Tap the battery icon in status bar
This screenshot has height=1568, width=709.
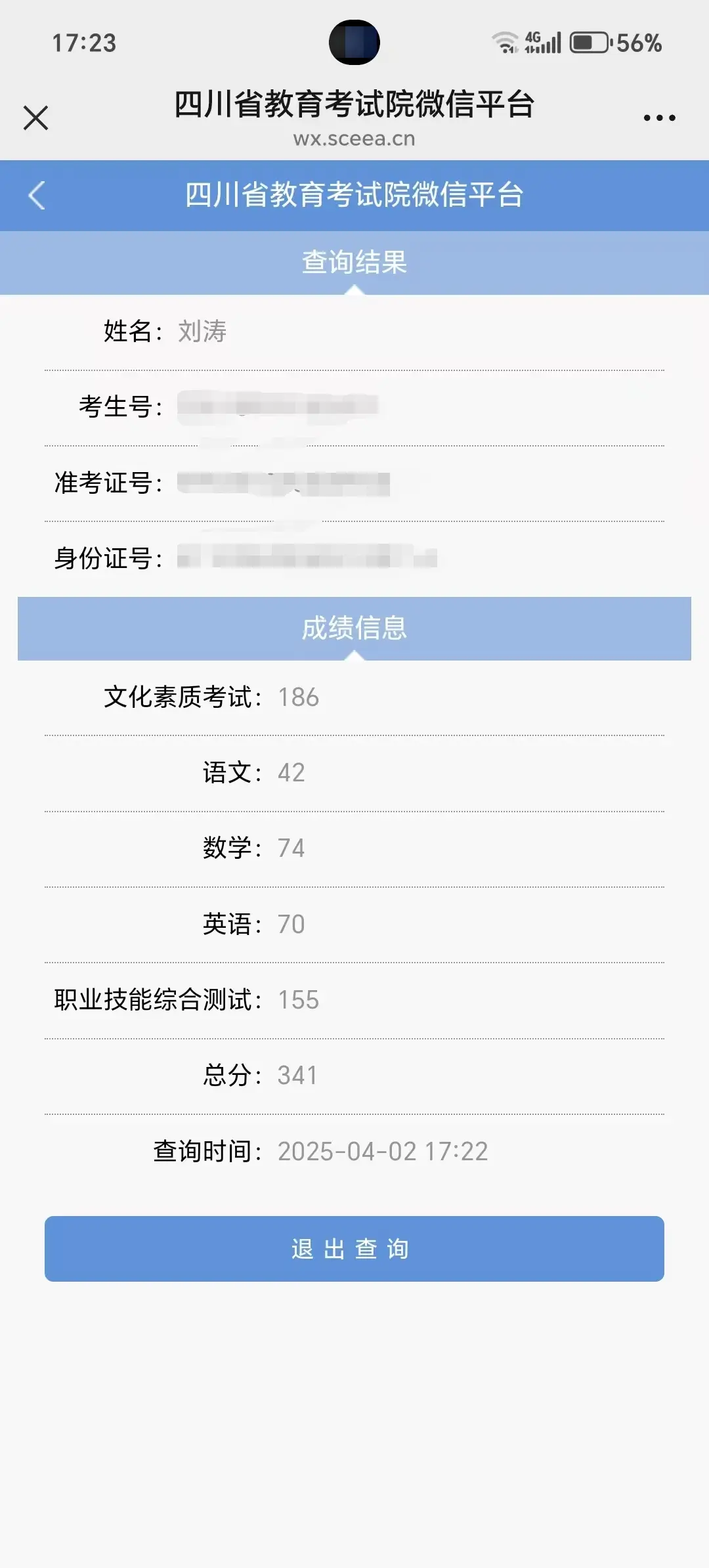[590, 43]
